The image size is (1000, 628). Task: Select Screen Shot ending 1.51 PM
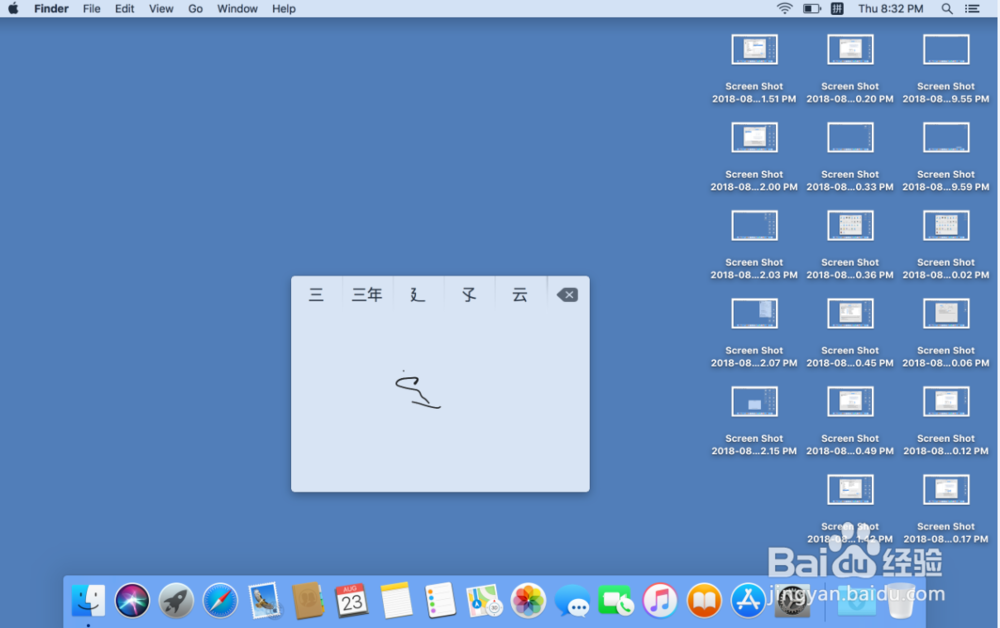pyautogui.click(x=754, y=69)
